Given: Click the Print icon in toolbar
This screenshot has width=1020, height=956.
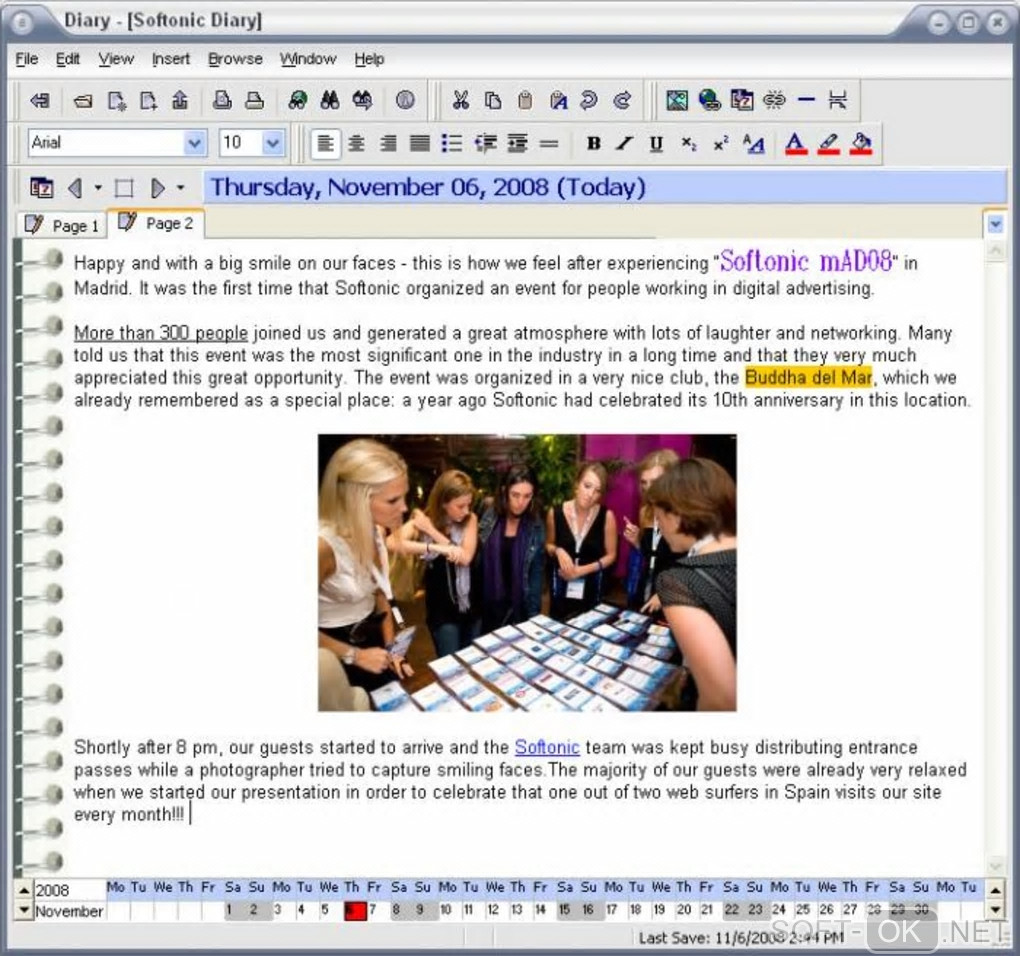Looking at the screenshot, I should pyautogui.click(x=254, y=100).
